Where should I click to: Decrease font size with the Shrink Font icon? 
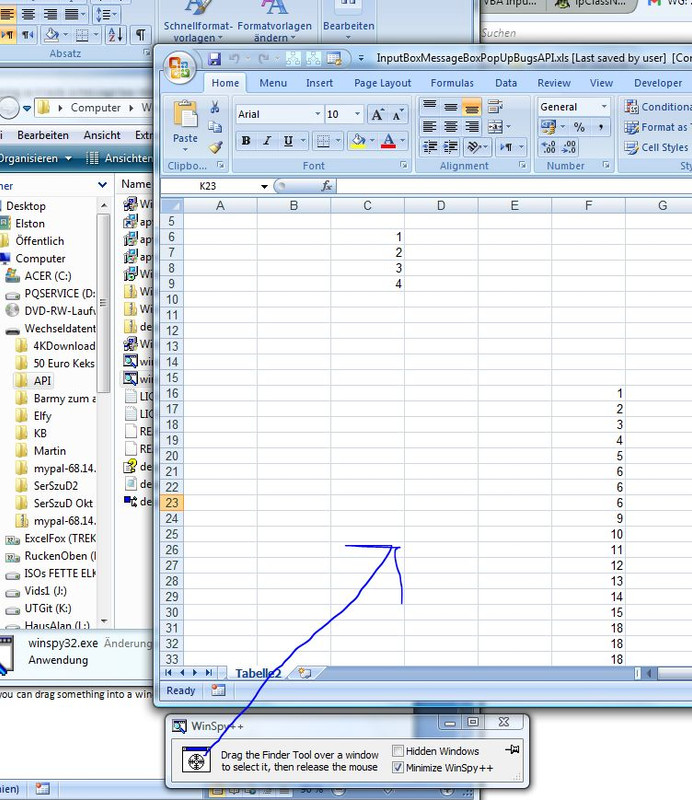[x=398, y=114]
